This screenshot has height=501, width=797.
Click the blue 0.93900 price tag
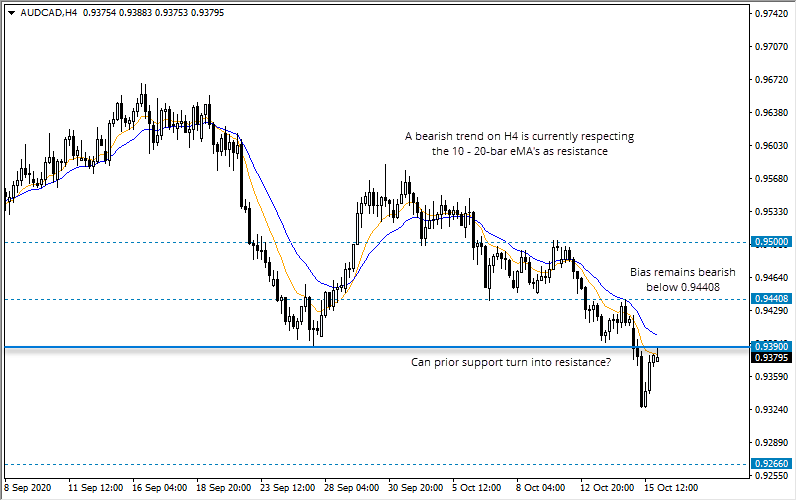pos(773,346)
